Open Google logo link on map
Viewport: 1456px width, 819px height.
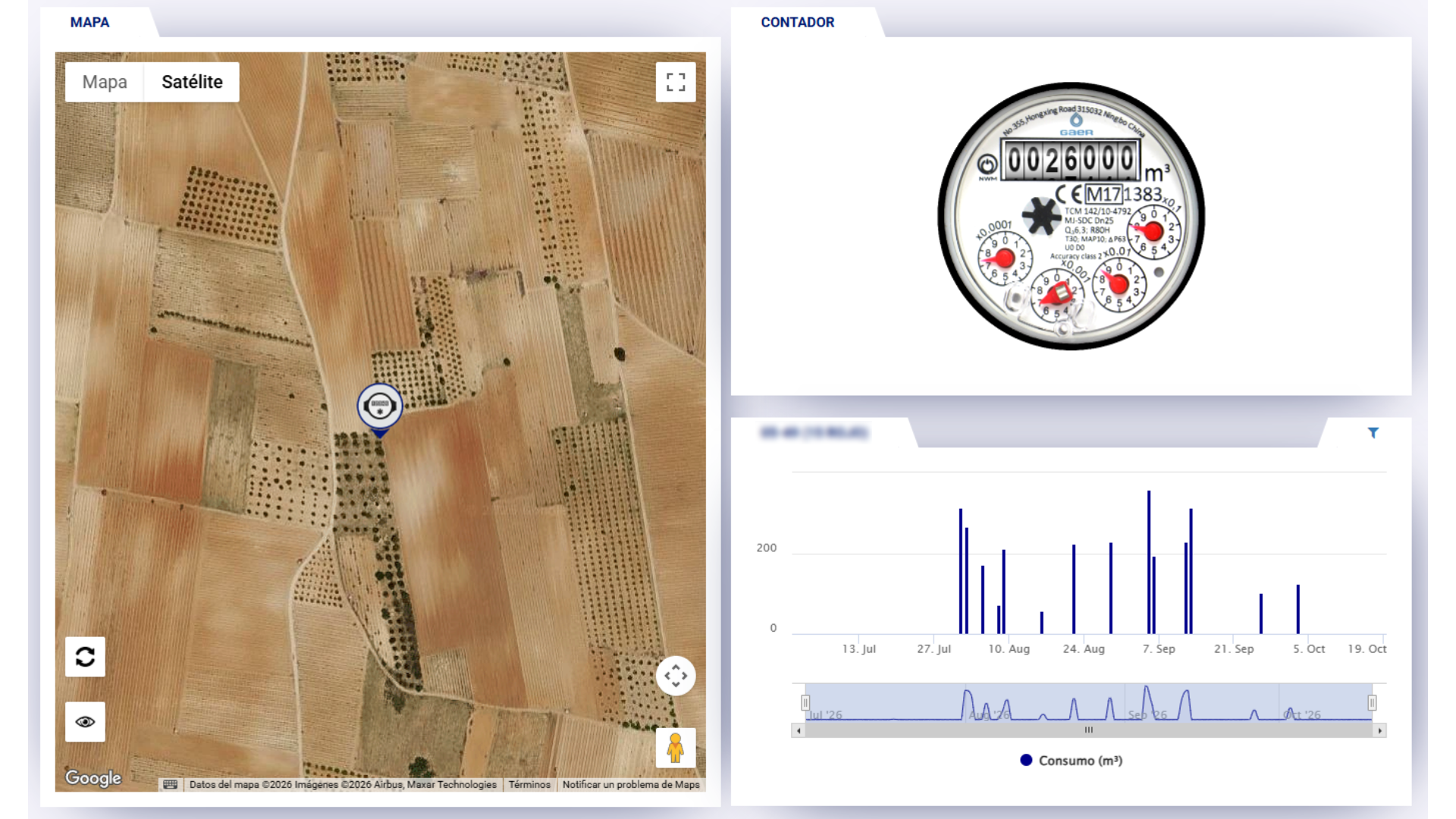coord(93,778)
